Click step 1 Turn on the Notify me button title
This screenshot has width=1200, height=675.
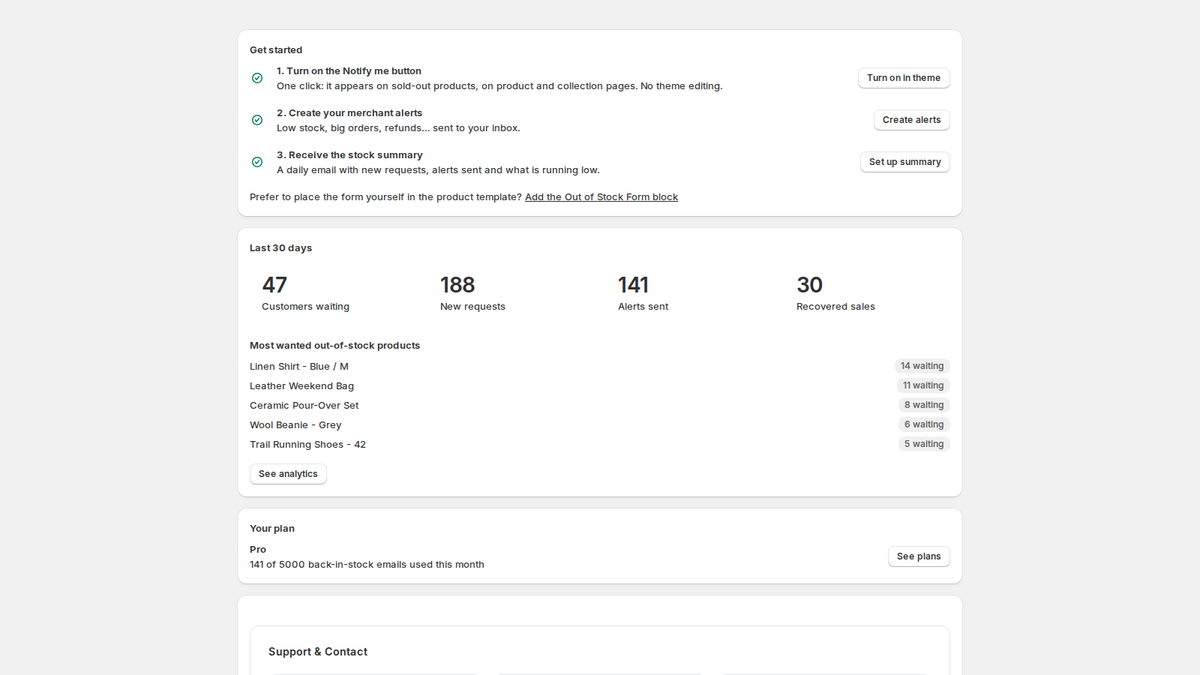(x=349, y=71)
